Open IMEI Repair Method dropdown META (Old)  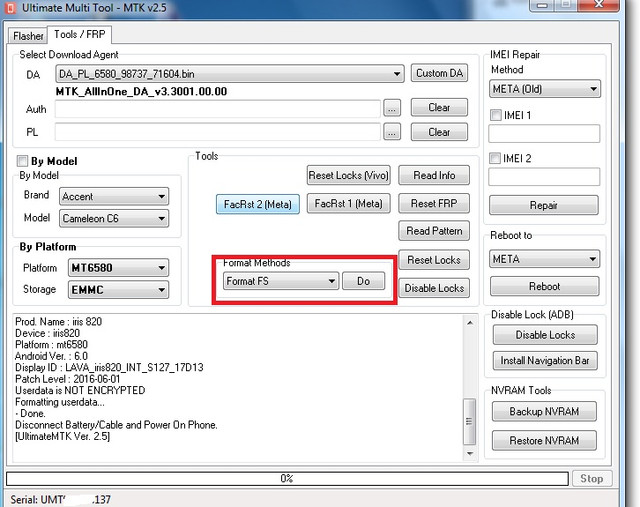(x=545, y=89)
